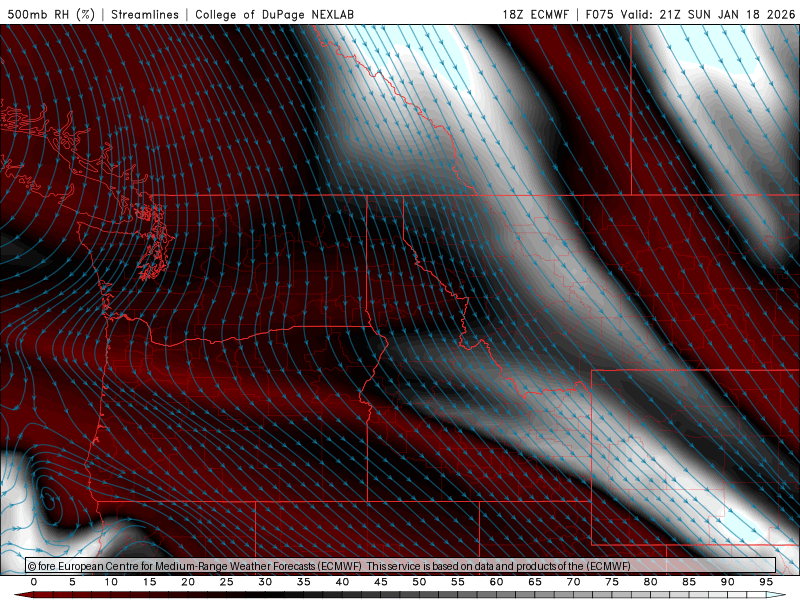The image size is (800, 600).
Task: Click the '30' value on the color scale
Action: [265, 582]
